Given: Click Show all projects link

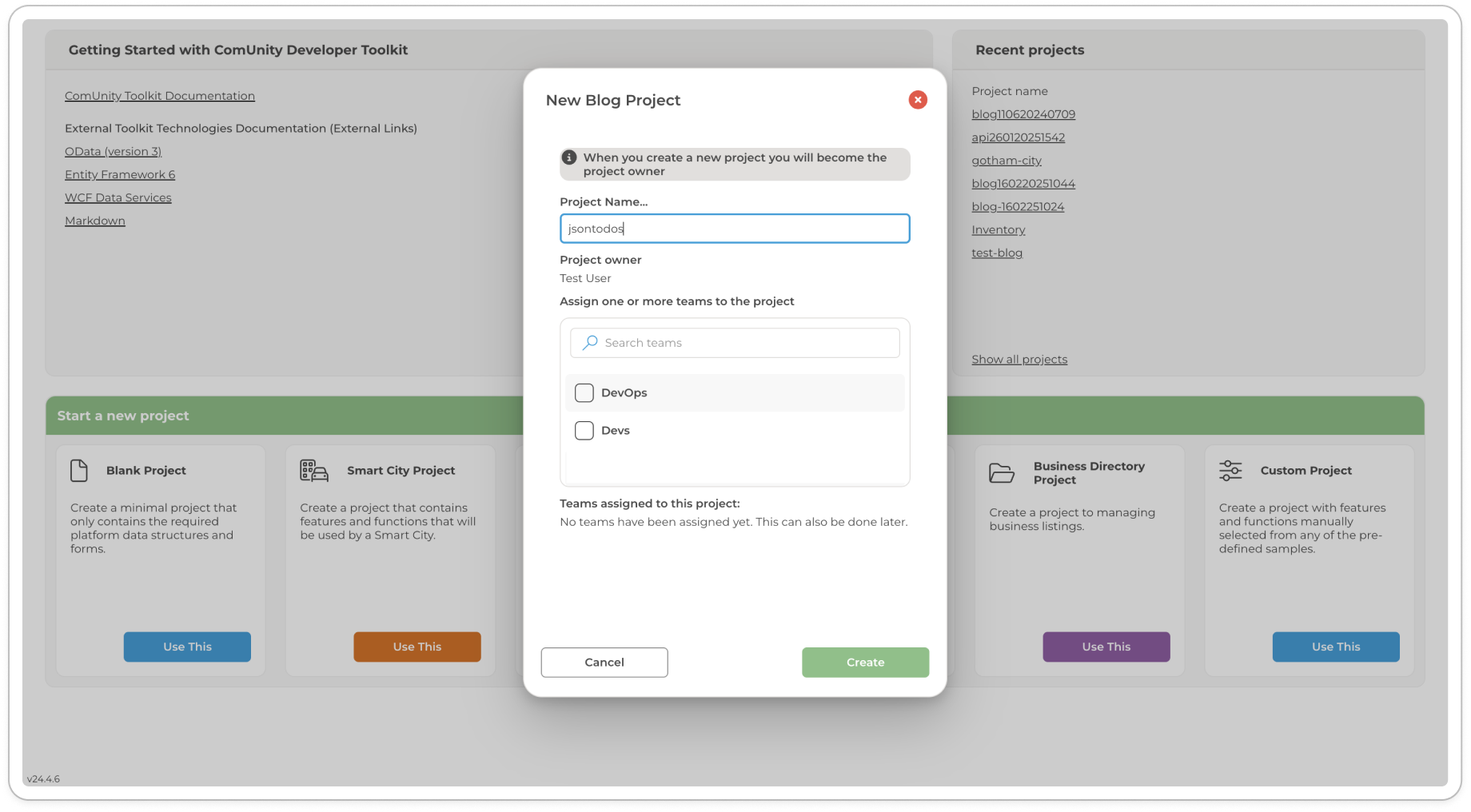Looking at the screenshot, I should [1019, 360].
